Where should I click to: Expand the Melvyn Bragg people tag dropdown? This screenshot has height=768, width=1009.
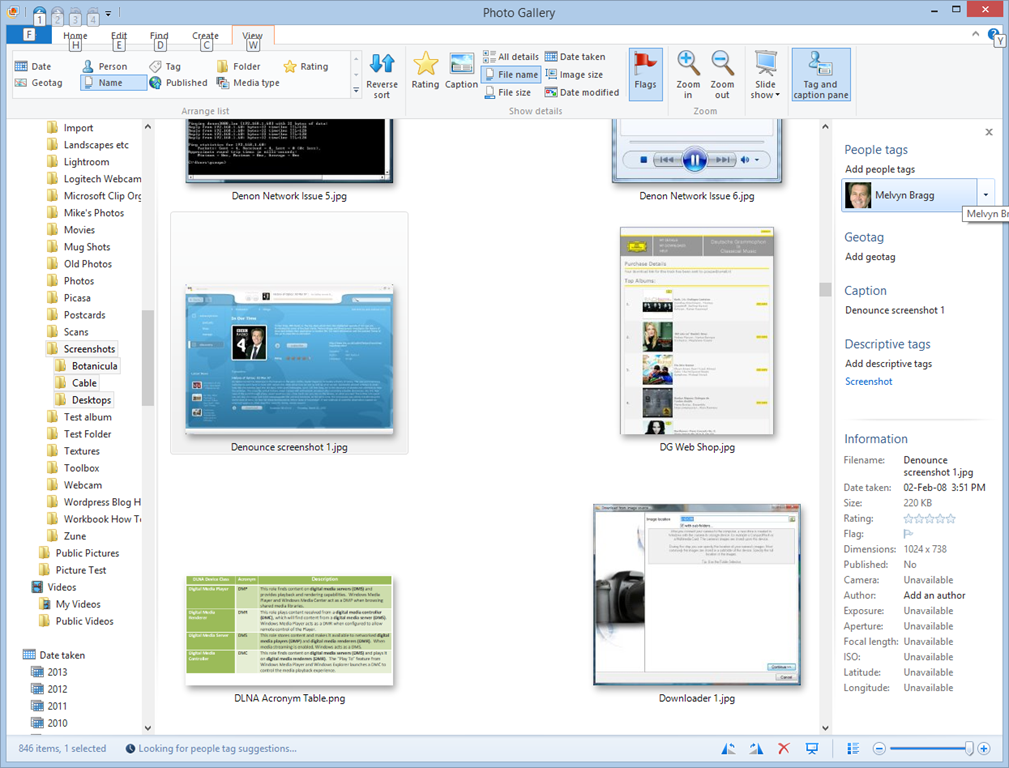pyautogui.click(x=986, y=195)
